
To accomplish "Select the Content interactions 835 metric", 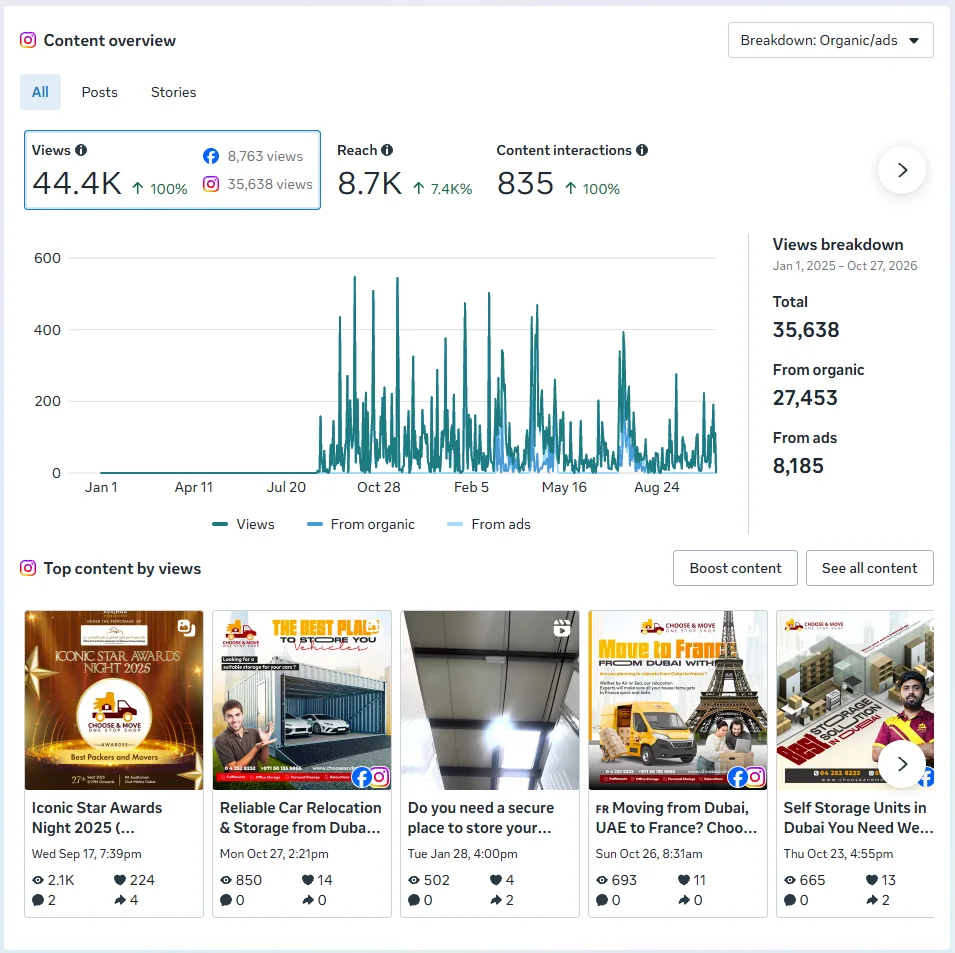I will click(572, 170).
